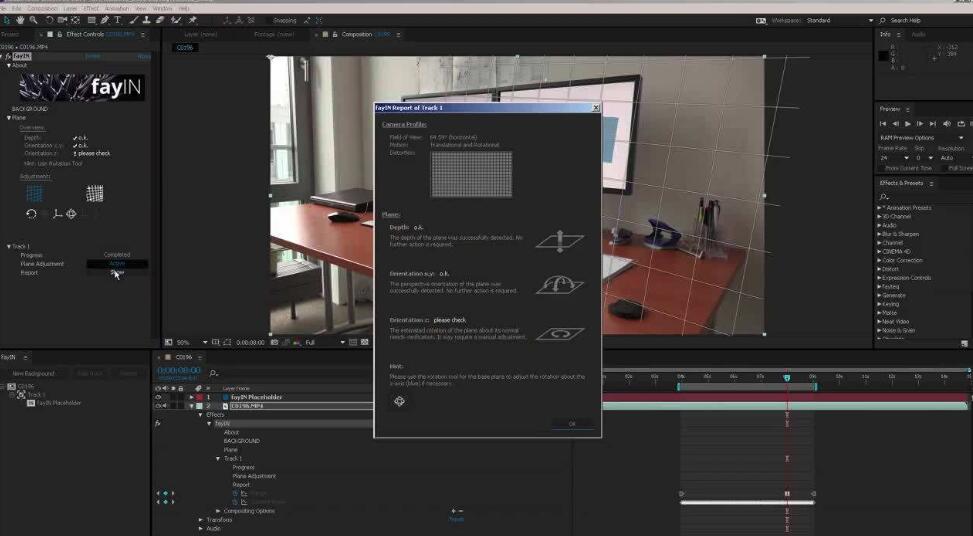Play the preview
This screenshot has width=973, height=536.
(907, 124)
